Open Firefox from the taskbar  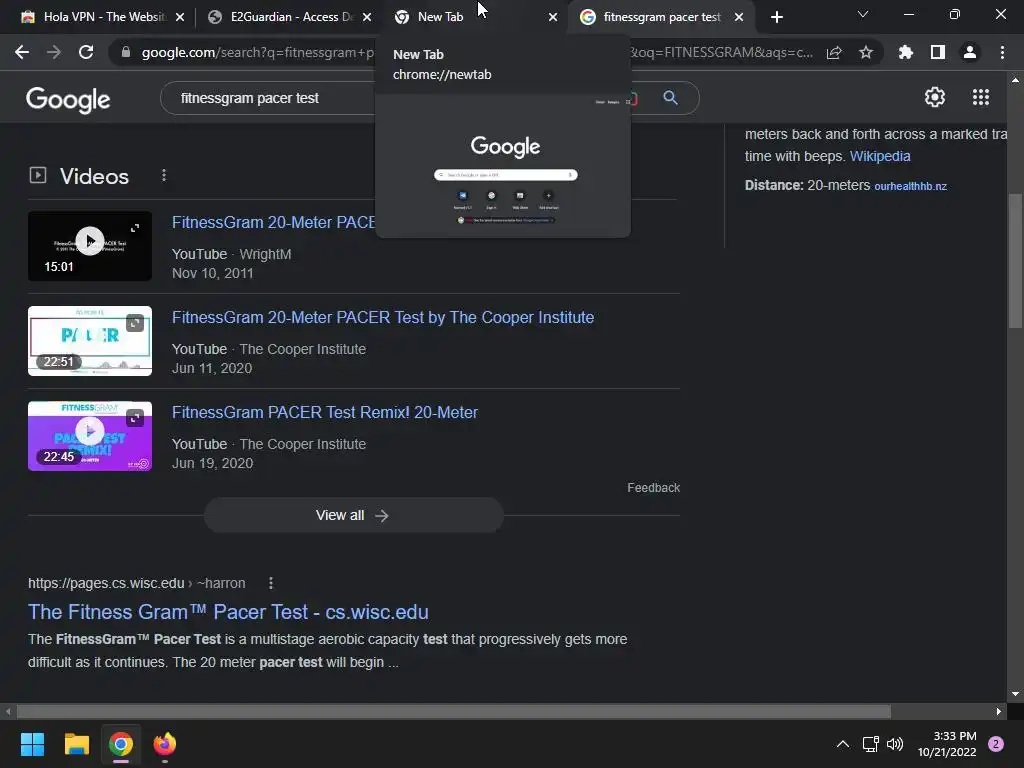(x=165, y=744)
